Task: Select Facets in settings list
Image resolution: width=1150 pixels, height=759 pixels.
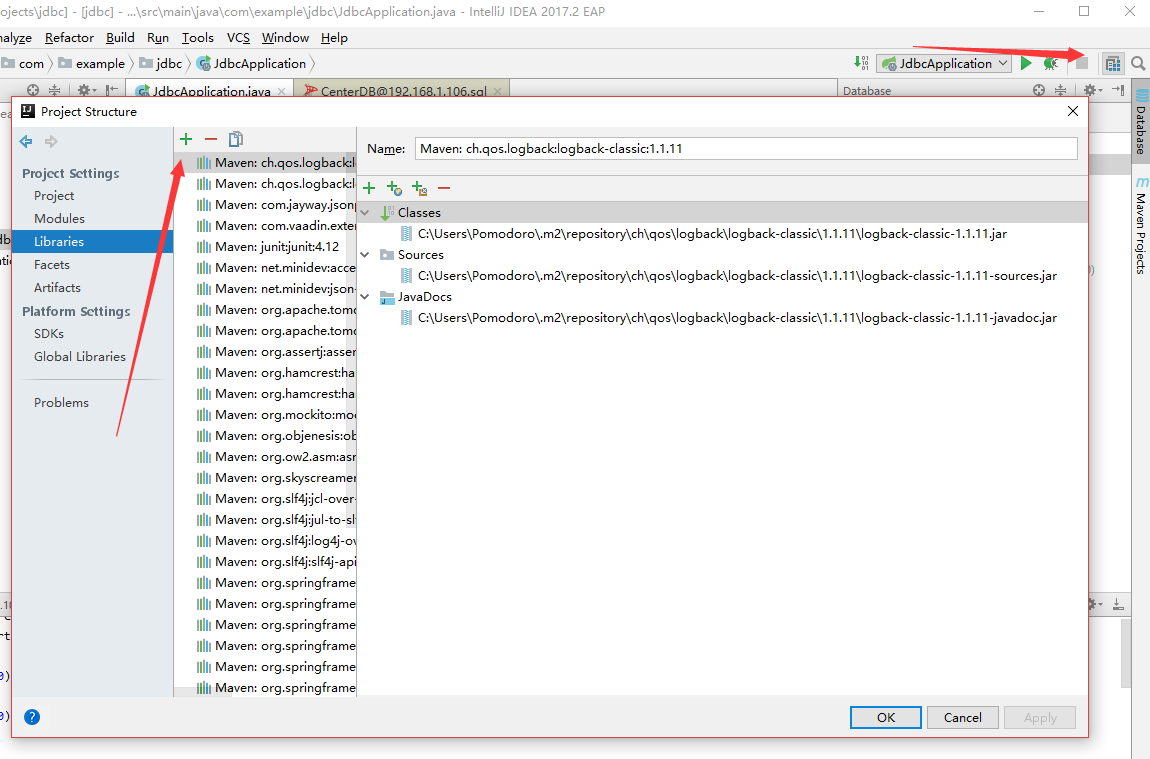Action: [51, 265]
